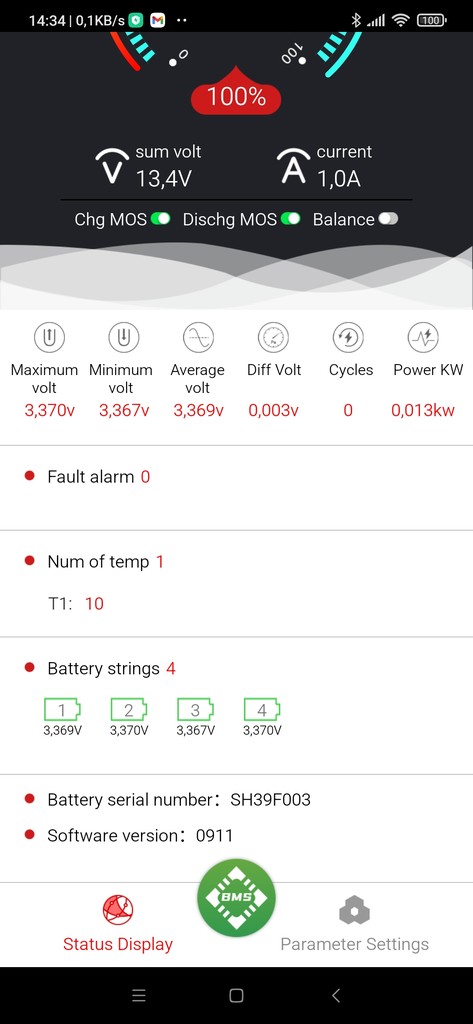Switch to the Parameter Settings tab
Image resolution: width=473 pixels, height=1024 pixels.
(355, 923)
